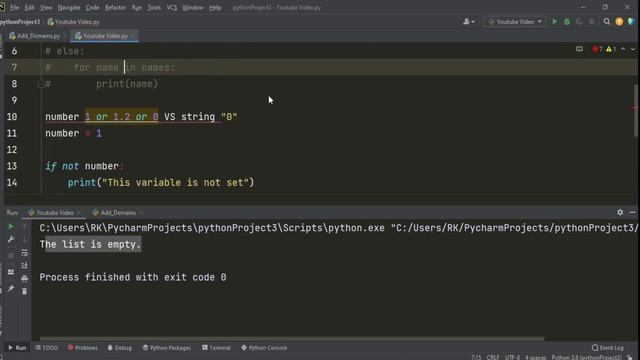Go to previous highlighted error arrow
640x360 pixels.
(x=623, y=49)
